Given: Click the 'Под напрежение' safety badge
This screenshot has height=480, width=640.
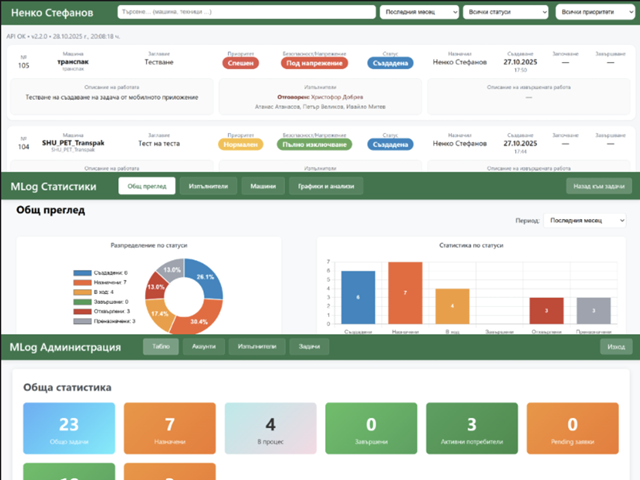Looking at the screenshot, I should pyautogui.click(x=314, y=63).
